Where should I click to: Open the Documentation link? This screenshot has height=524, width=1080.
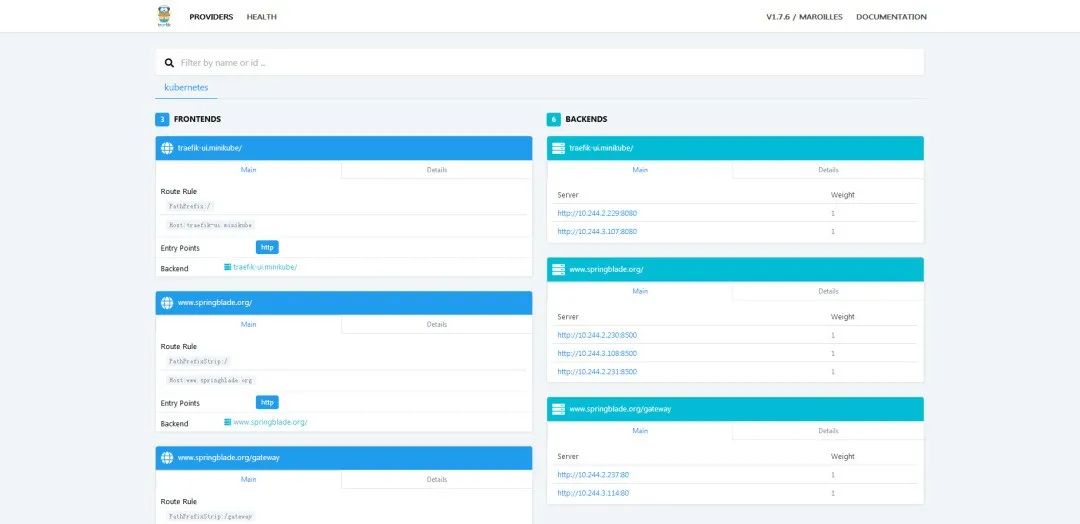[891, 17]
